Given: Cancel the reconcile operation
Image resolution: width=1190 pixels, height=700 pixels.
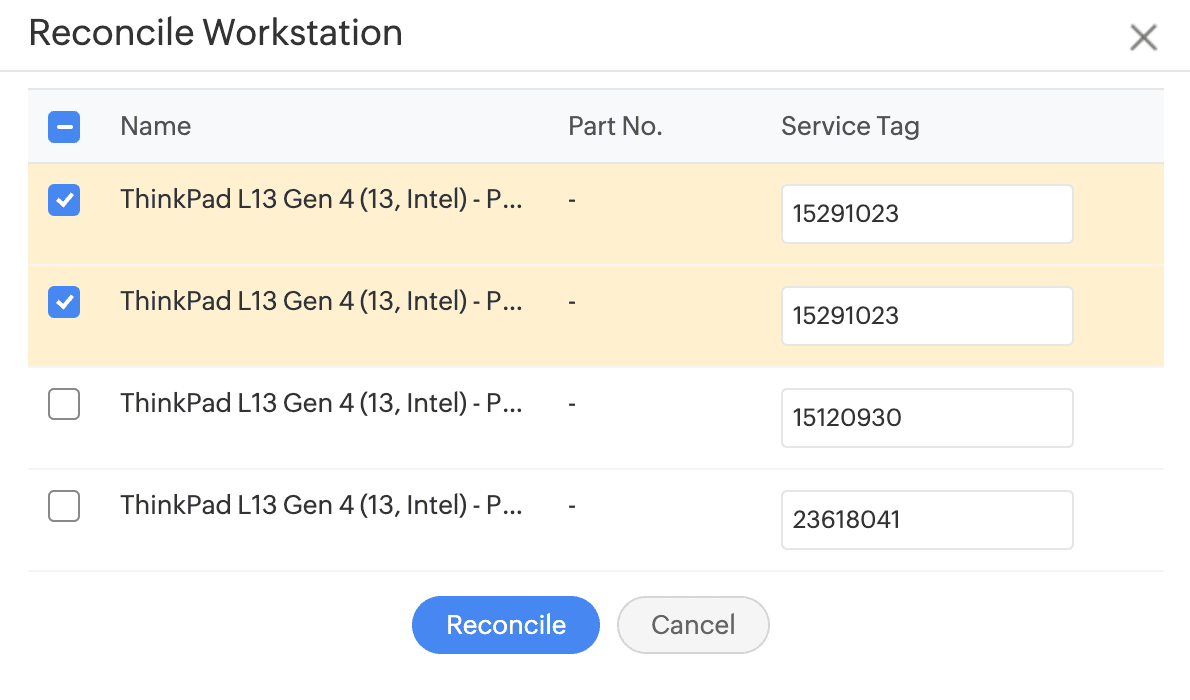Looking at the screenshot, I should click(693, 625).
